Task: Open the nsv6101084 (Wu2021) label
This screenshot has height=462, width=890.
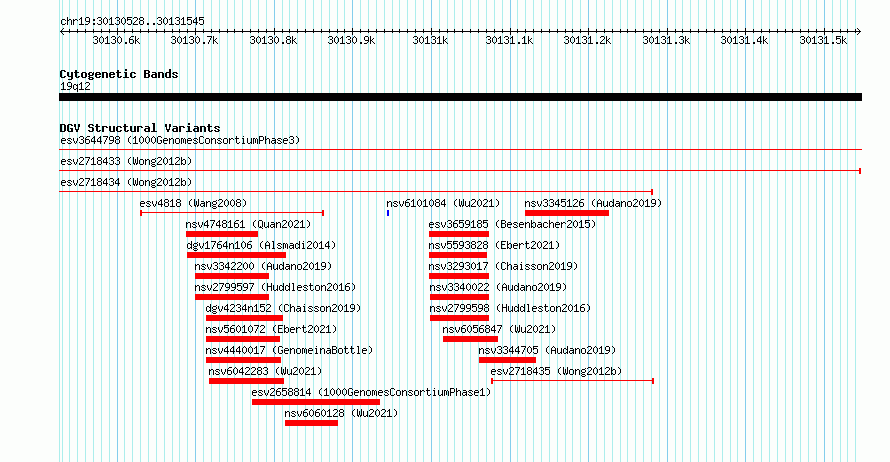Action: pos(443,203)
